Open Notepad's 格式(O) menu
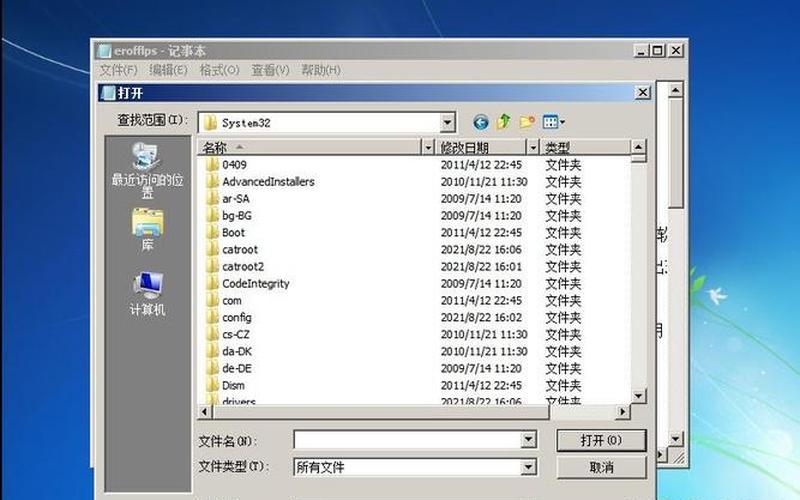Screen dimensions: 800x500 (219, 70)
